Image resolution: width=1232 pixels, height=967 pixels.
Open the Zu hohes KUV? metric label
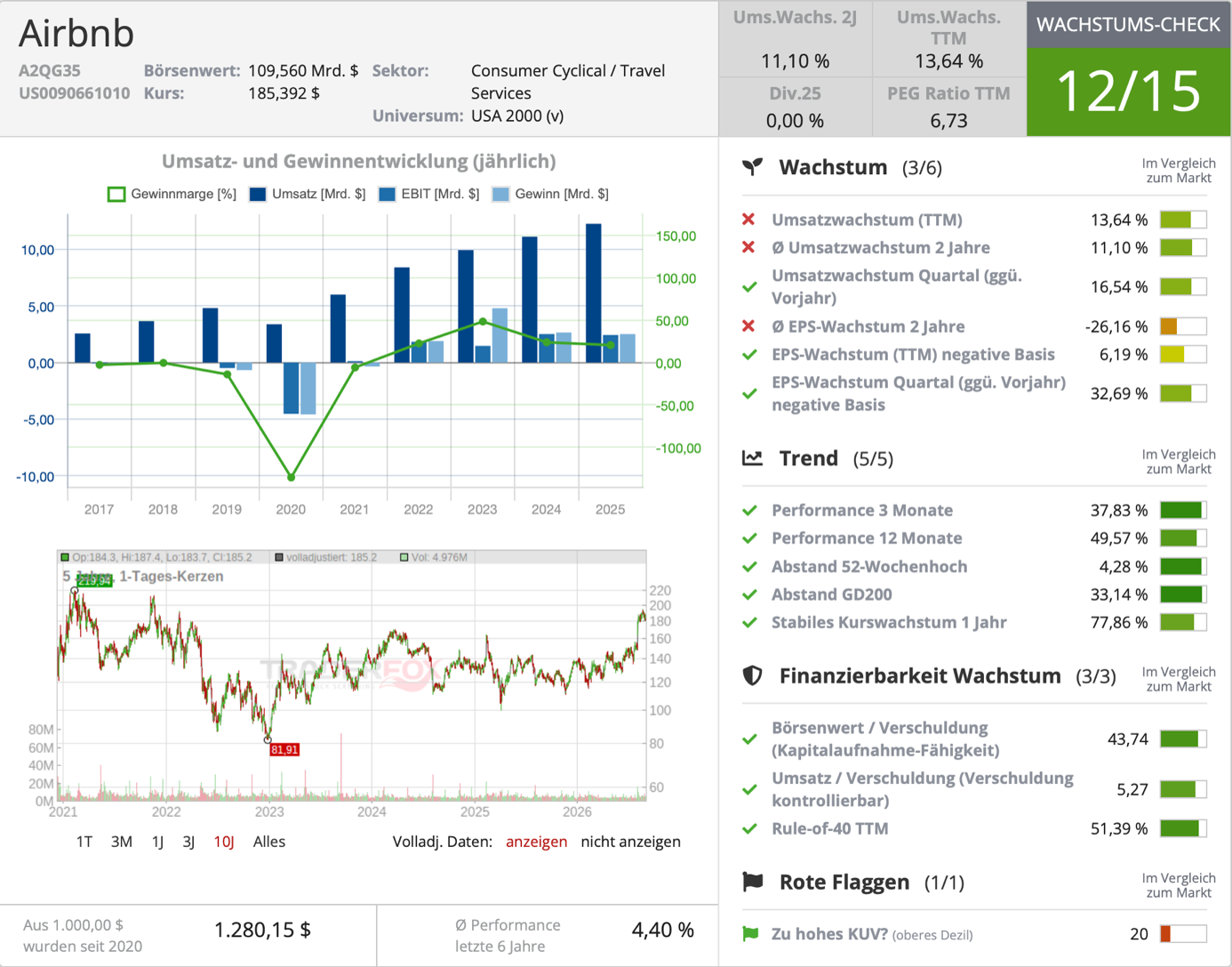[x=830, y=934]
